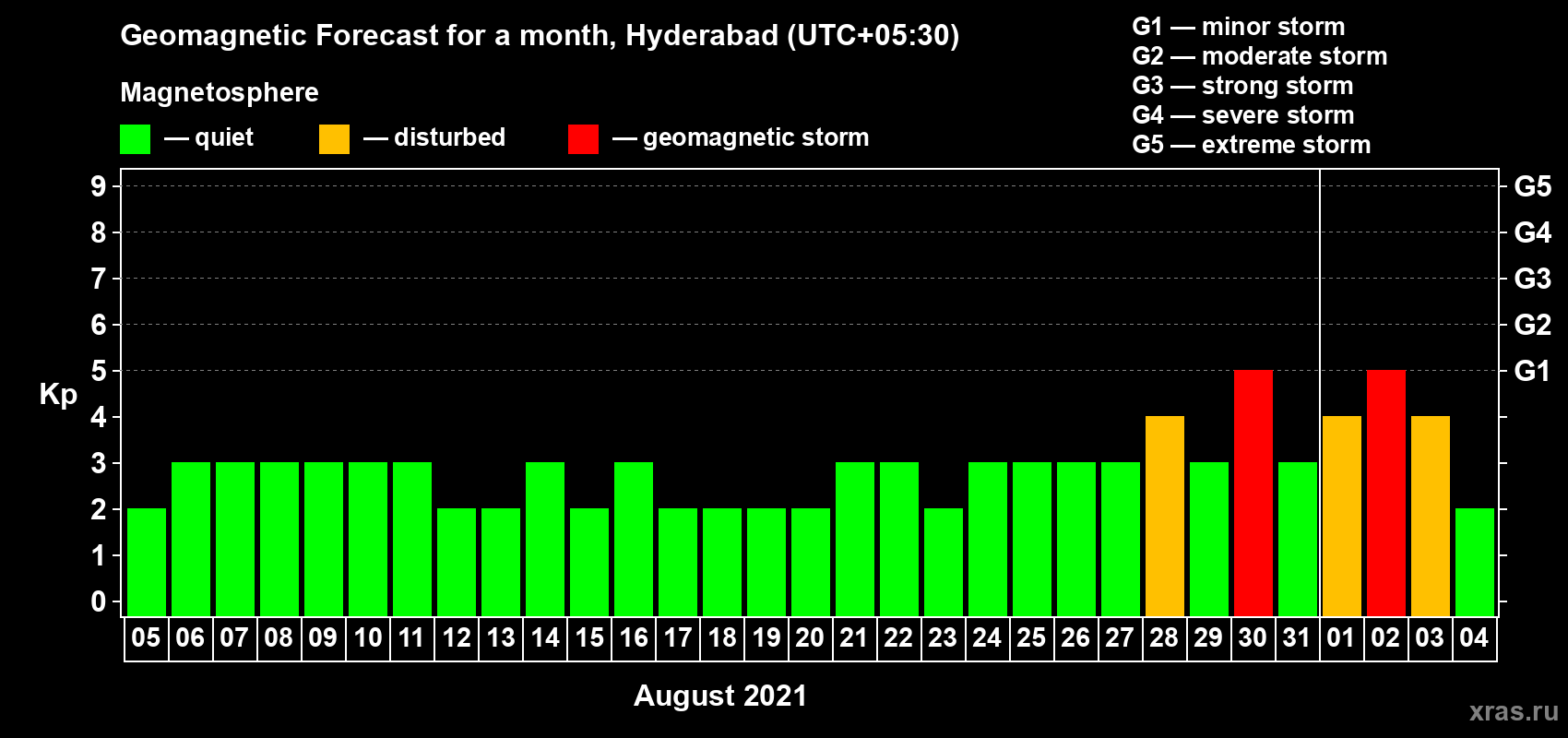Viewport: 1568px width, 738px height.
Task: Click date label 30 on axis
Action: (1253, 637)
